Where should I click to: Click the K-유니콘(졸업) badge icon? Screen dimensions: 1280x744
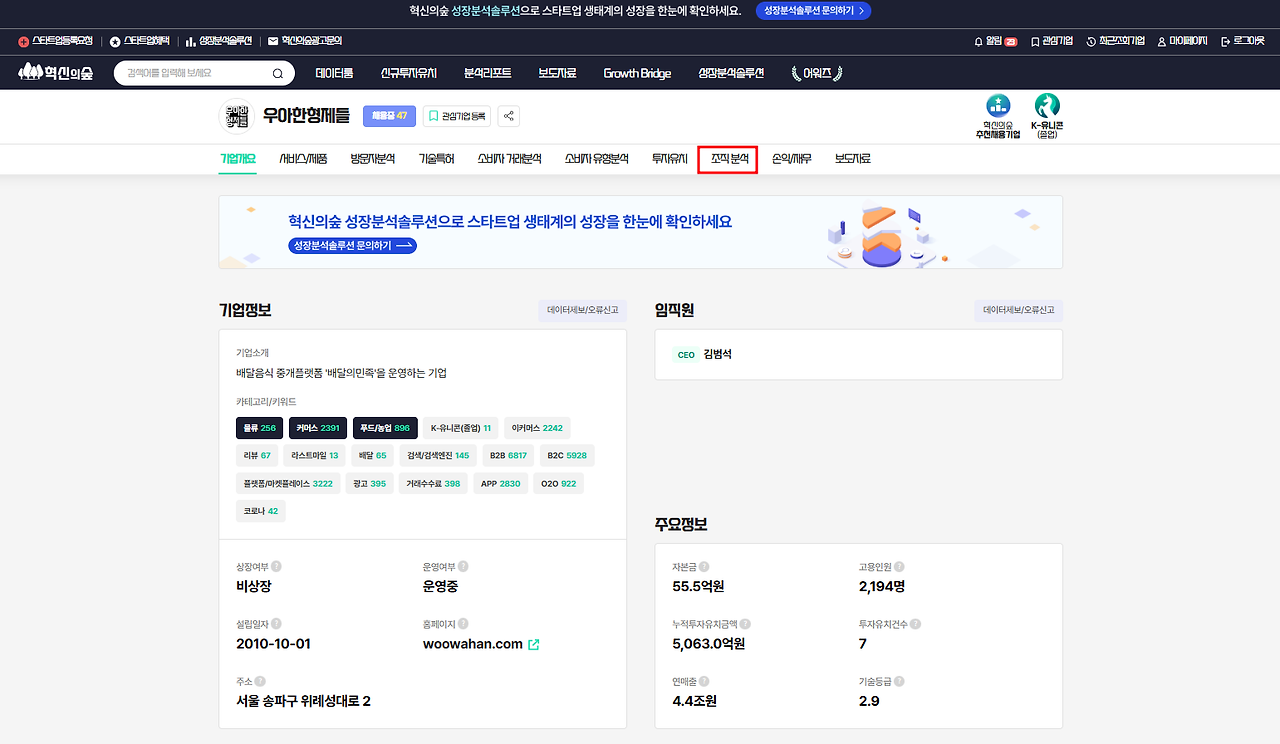point(1047,105)
